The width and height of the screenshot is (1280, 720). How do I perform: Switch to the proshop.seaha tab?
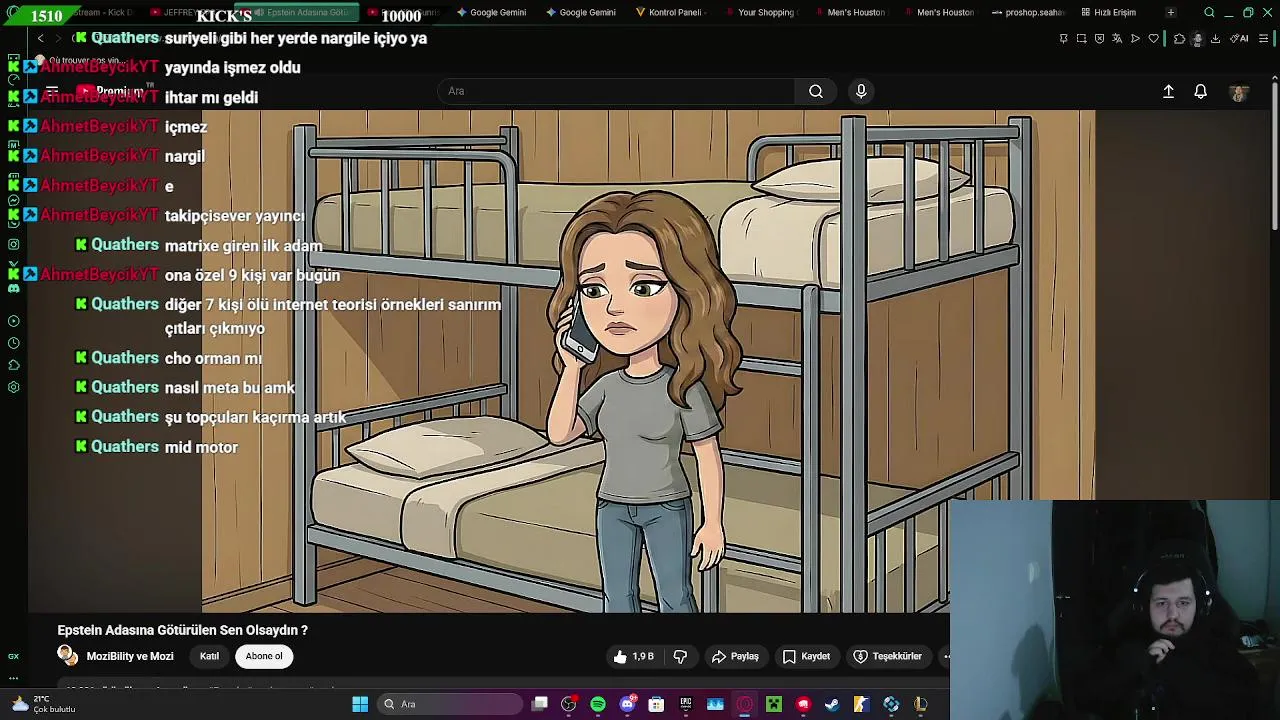(1027, 12)
